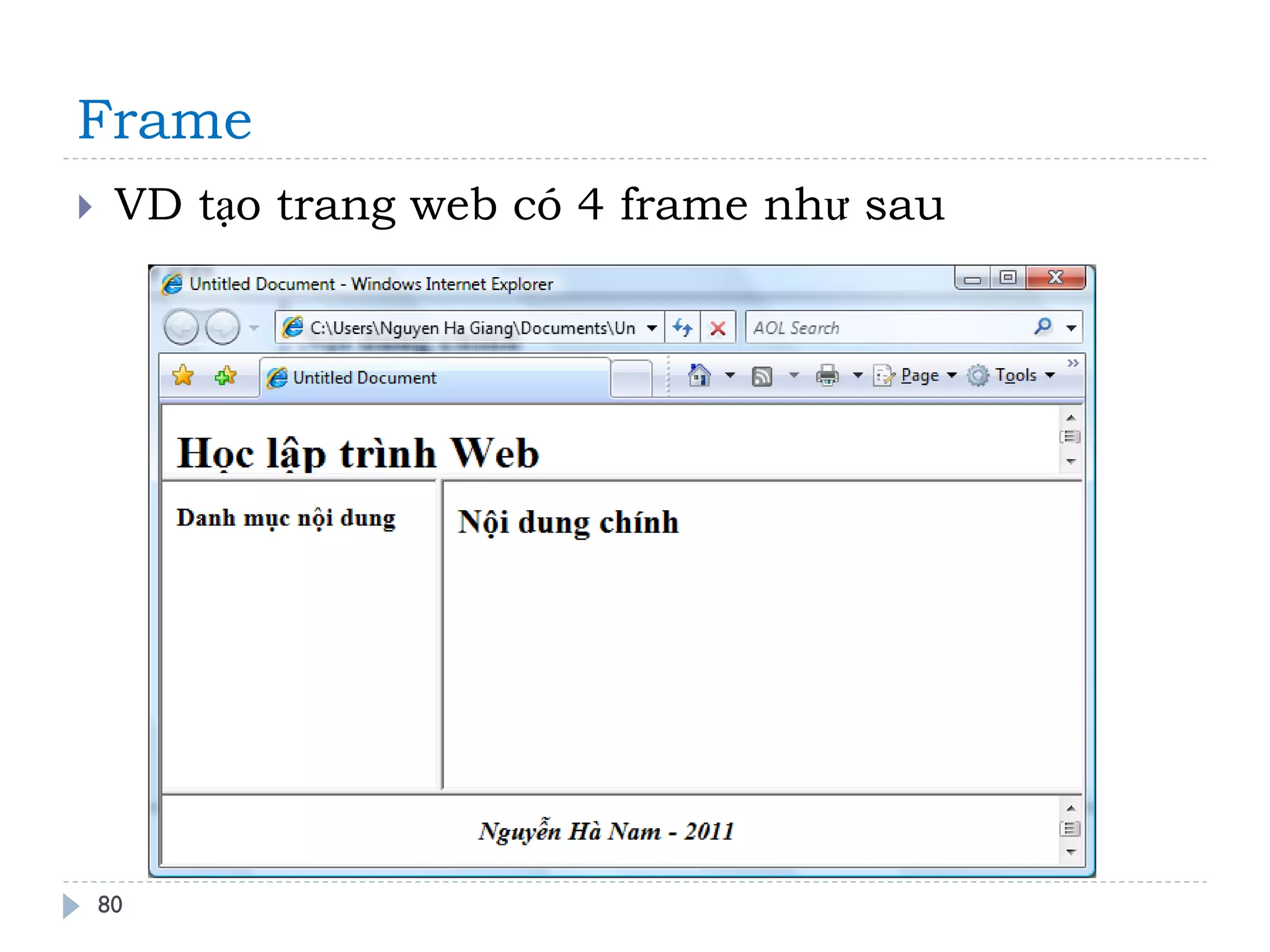Open a blank new tab
This screenshot has height=952, width=1270.
631,378
